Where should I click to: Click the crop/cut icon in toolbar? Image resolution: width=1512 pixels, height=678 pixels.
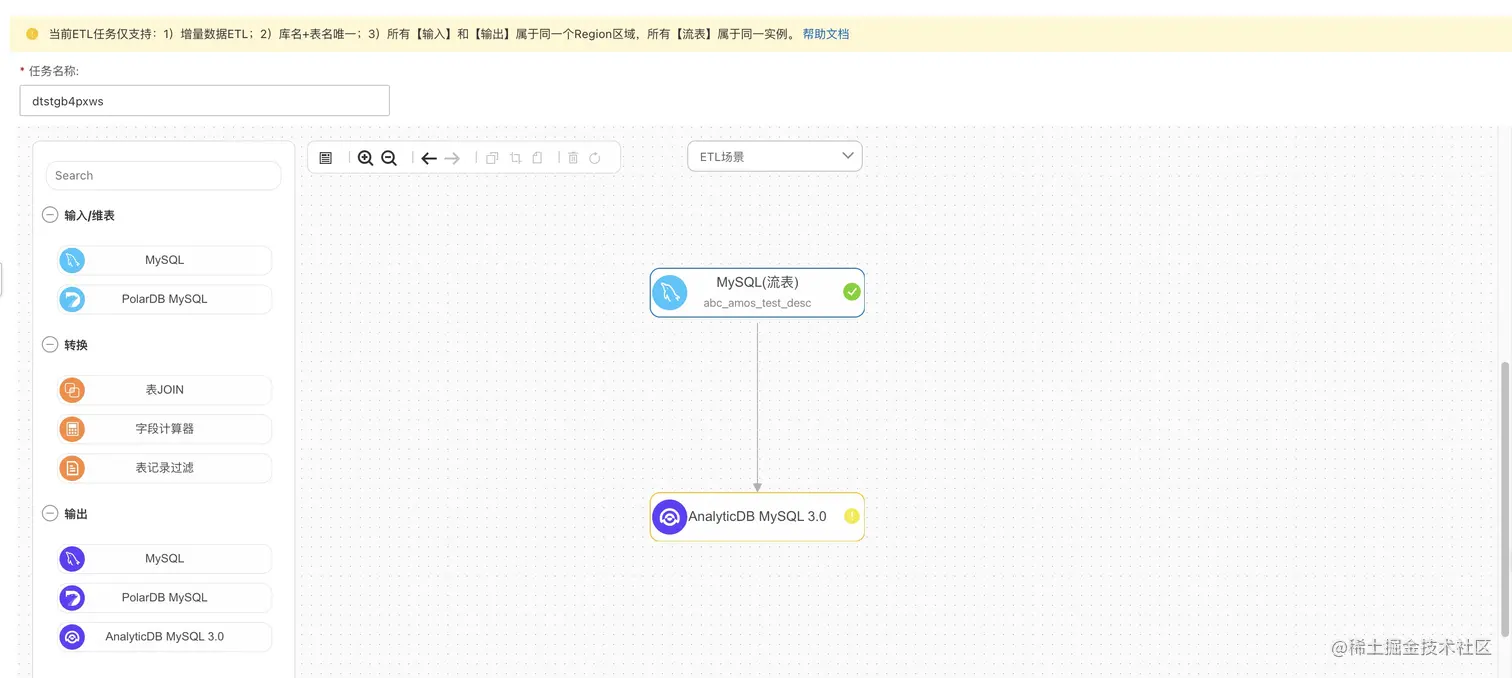point(515,158)
